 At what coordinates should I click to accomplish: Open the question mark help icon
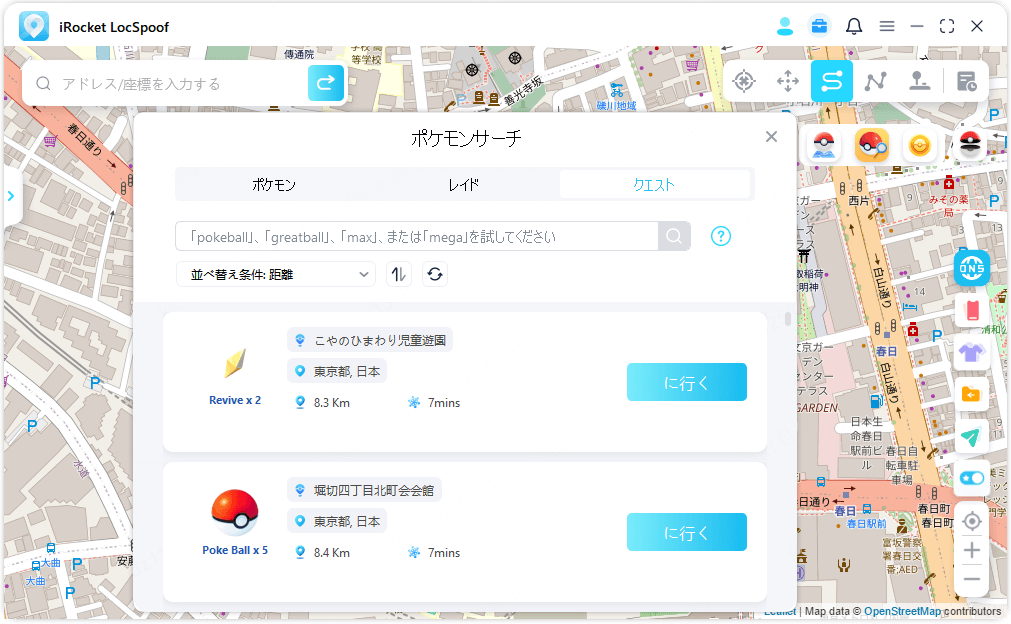[721, 236]
